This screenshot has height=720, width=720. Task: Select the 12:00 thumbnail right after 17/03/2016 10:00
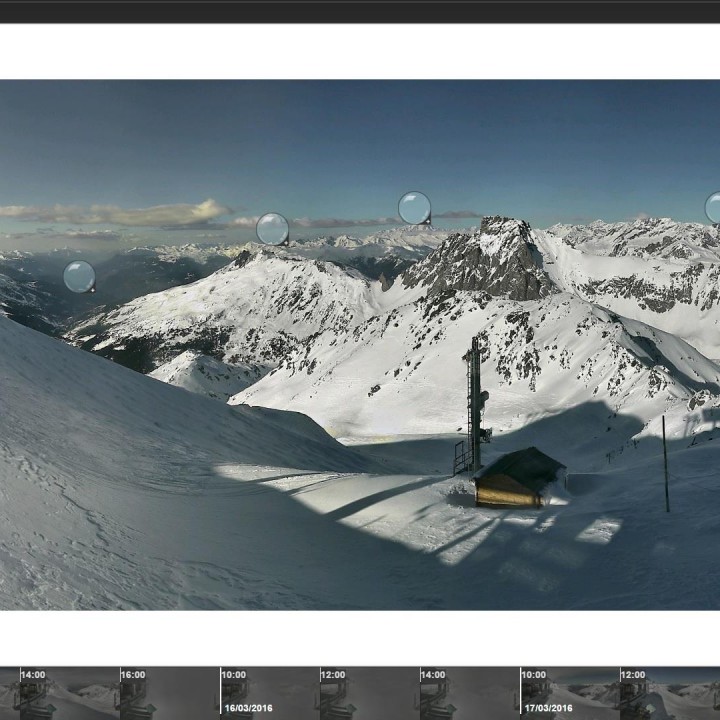(670, 693)
